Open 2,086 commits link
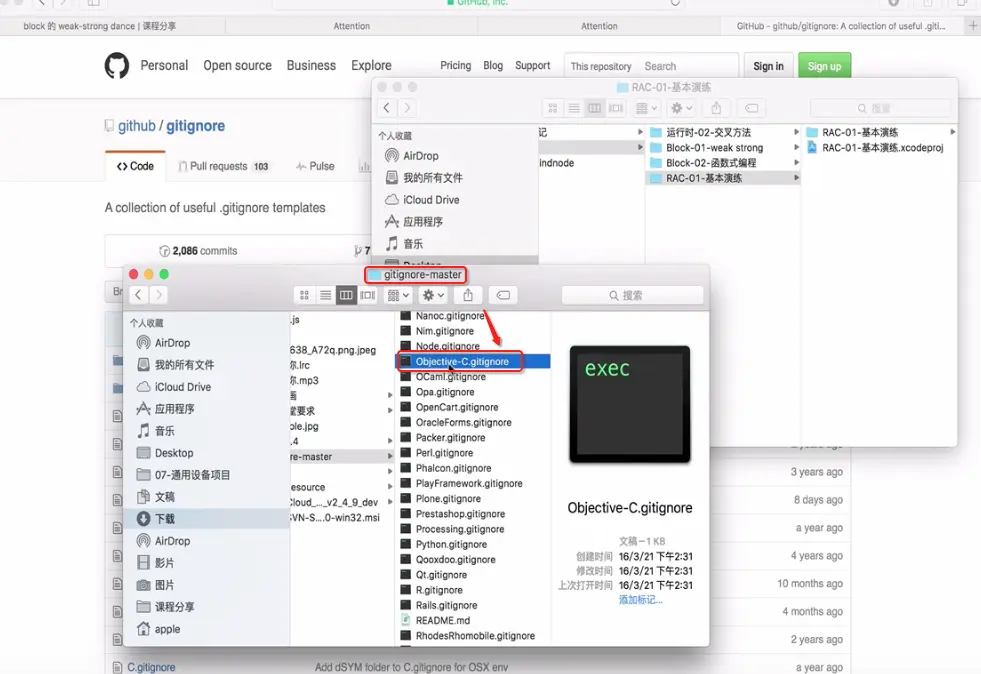Image resolution: width=981 pixels, height=674 pixels. point(198,251)
